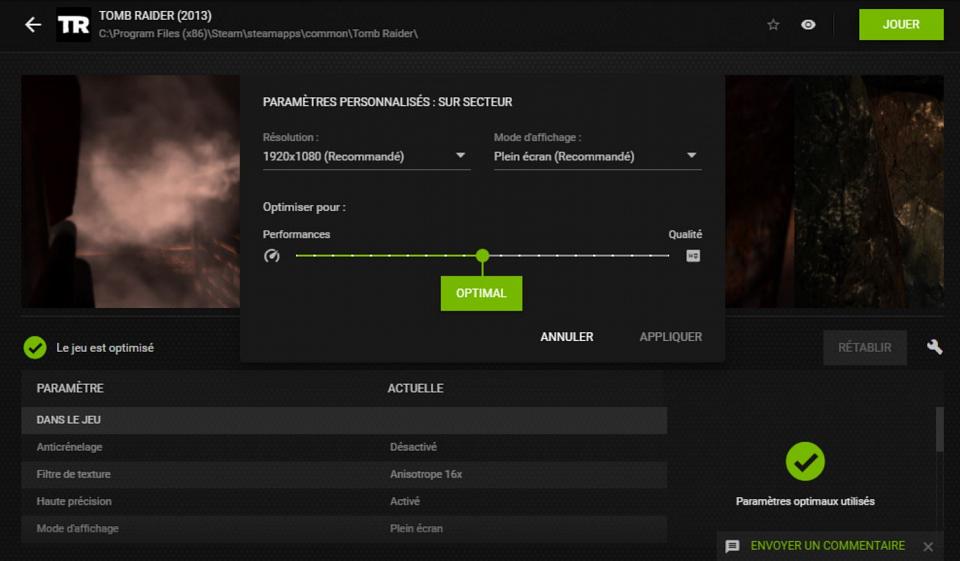
Task: Click the feedback comment bubble icon
Action: tap(732, 546)
